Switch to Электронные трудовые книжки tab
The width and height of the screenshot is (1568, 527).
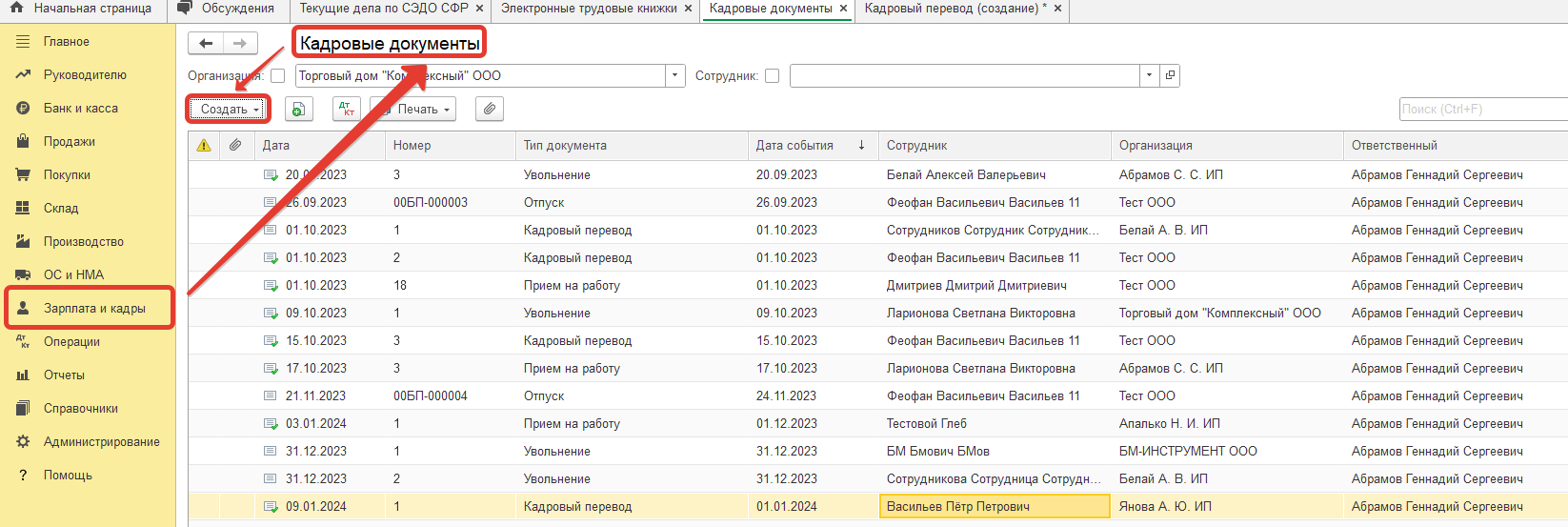pos(589,9)
